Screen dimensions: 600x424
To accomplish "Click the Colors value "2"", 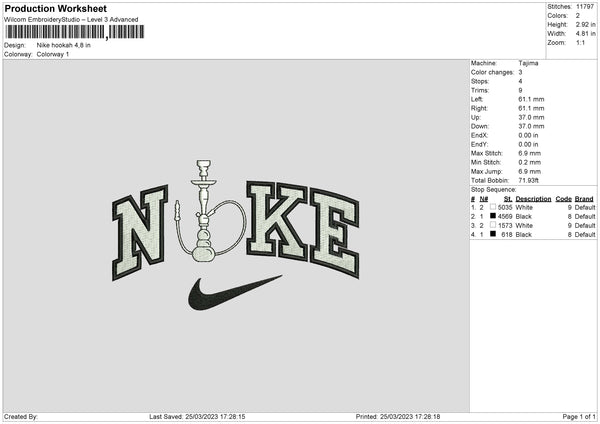I will pos(578,16).
